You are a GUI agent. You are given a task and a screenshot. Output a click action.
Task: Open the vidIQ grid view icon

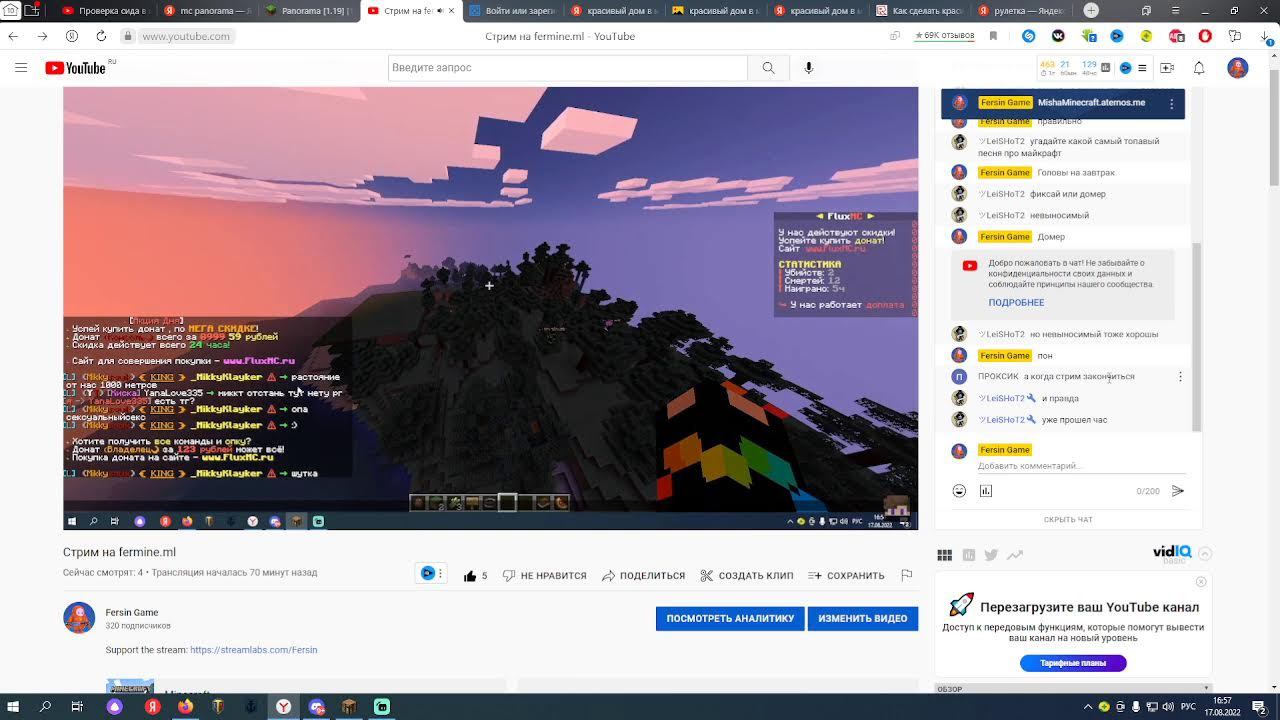(x=944, y=555)
